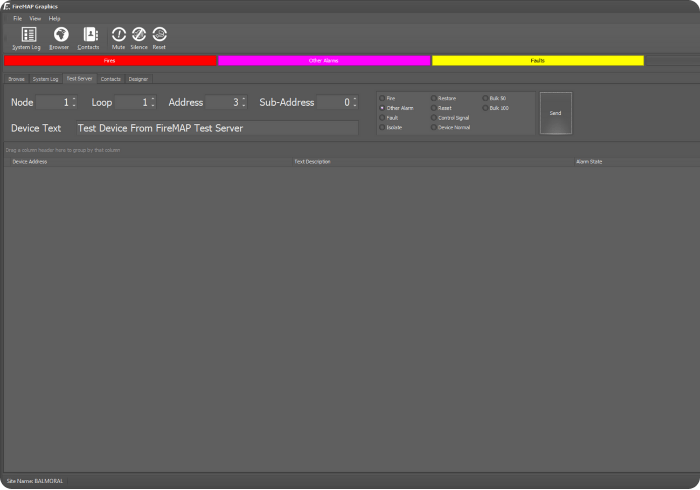
Task: Select the Fire radio button
Action: coord(381,98)
